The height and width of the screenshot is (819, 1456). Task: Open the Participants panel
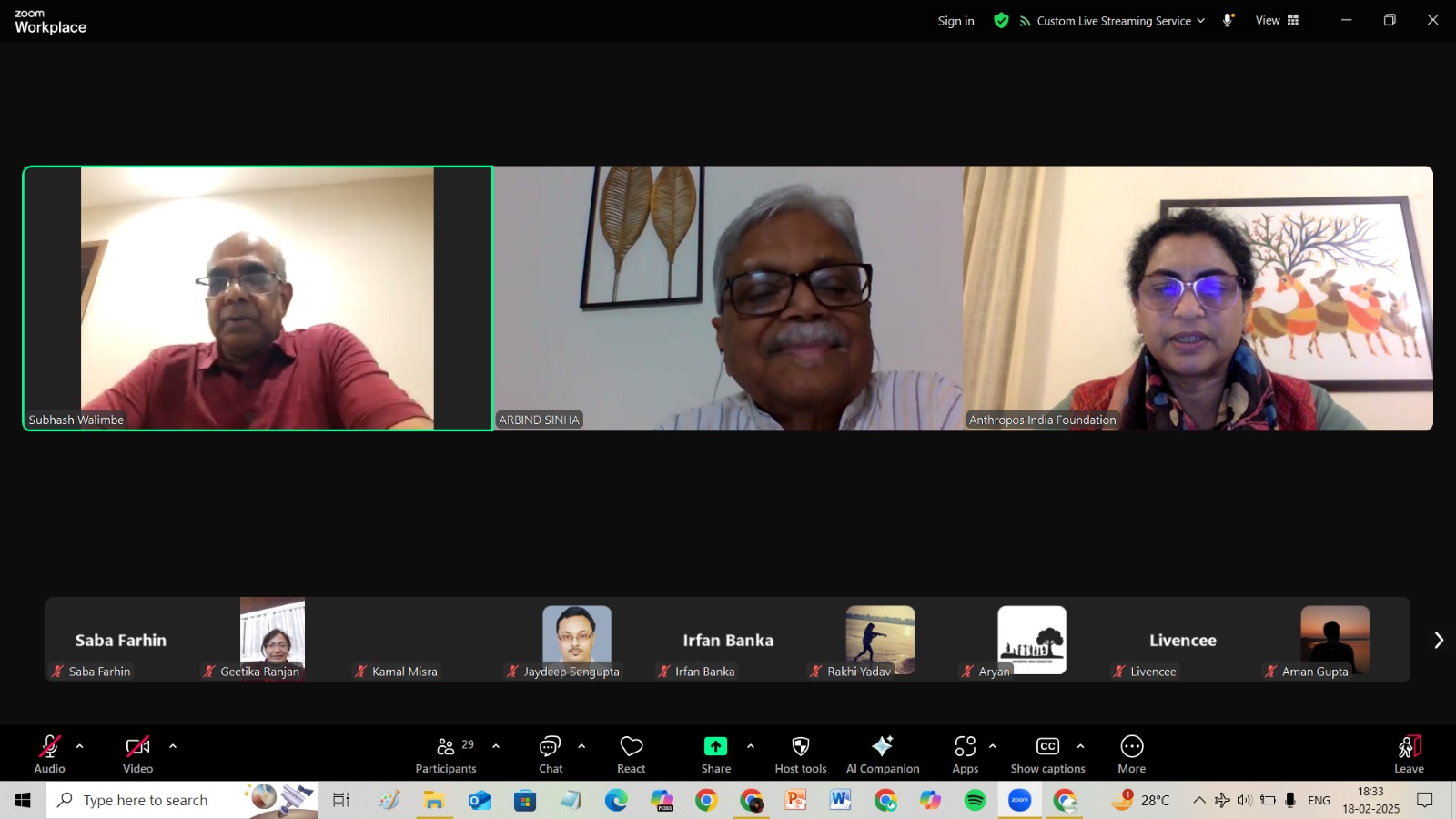pos(446,754)
